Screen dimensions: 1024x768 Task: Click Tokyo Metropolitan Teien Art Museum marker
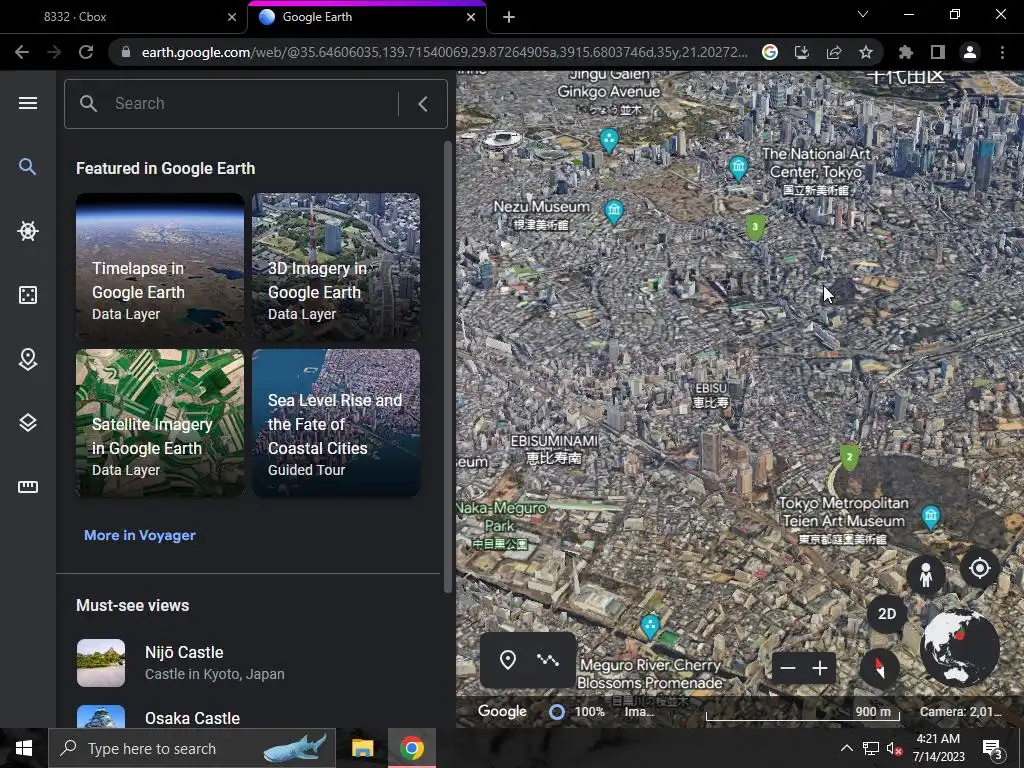(x=931, y=517)
